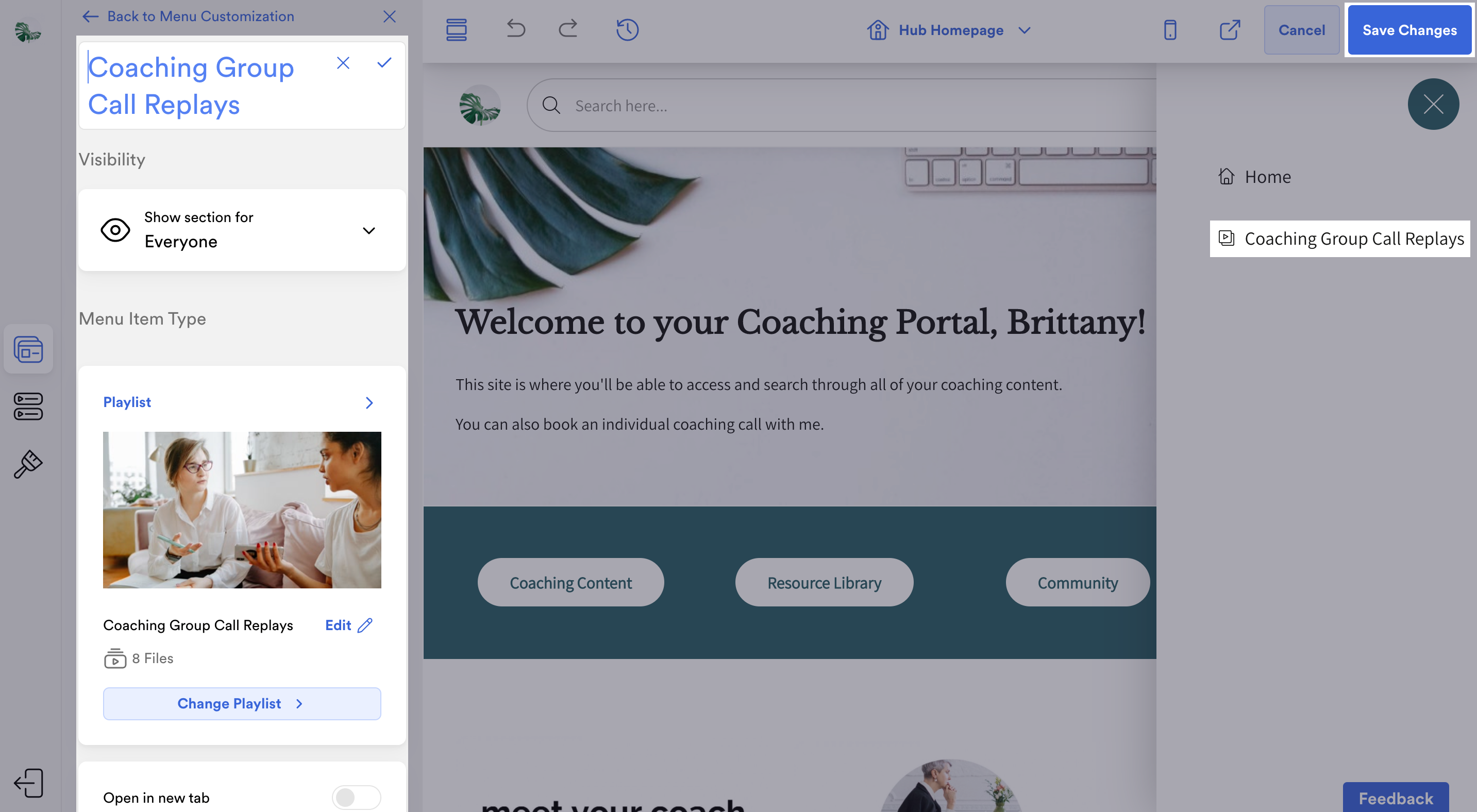This screenshot has width=1477, height=812.
Task: Click the exit/logout icon at sidebar bottom
Action: (29, 783)
